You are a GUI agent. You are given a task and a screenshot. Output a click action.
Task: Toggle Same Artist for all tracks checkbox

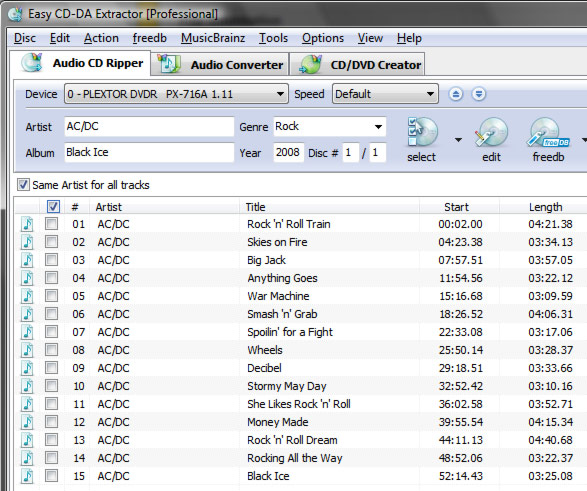tap(23, 184)
